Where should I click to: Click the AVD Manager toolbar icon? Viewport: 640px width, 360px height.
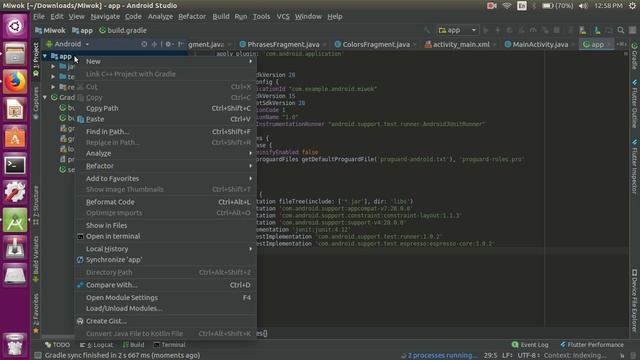(x=583, y=30)
